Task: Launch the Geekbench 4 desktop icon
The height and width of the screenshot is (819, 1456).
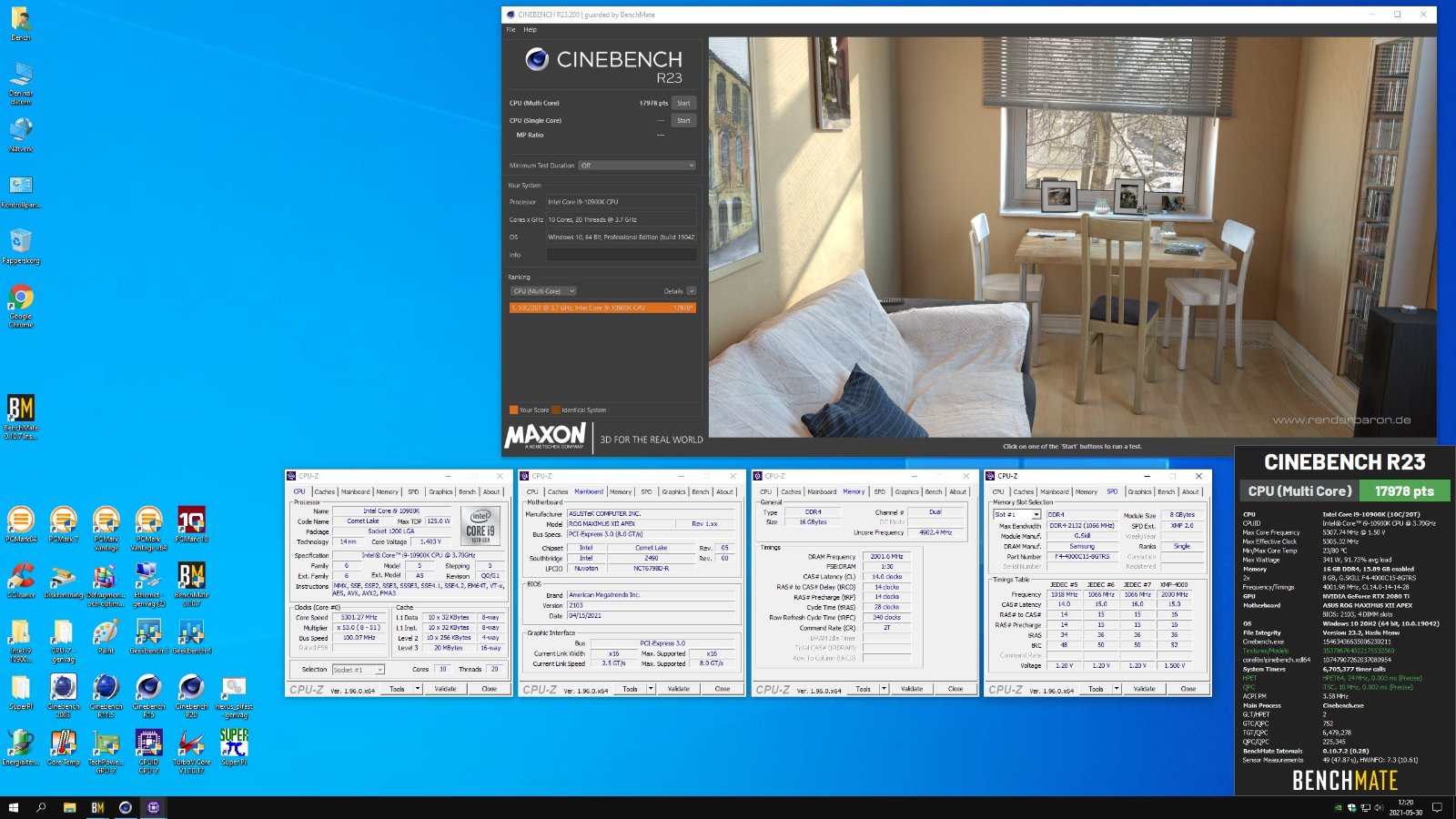Action: 191,636
